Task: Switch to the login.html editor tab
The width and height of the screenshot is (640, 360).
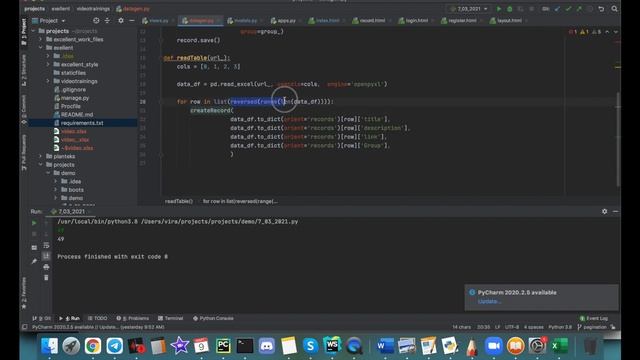Action: point(416,20)
